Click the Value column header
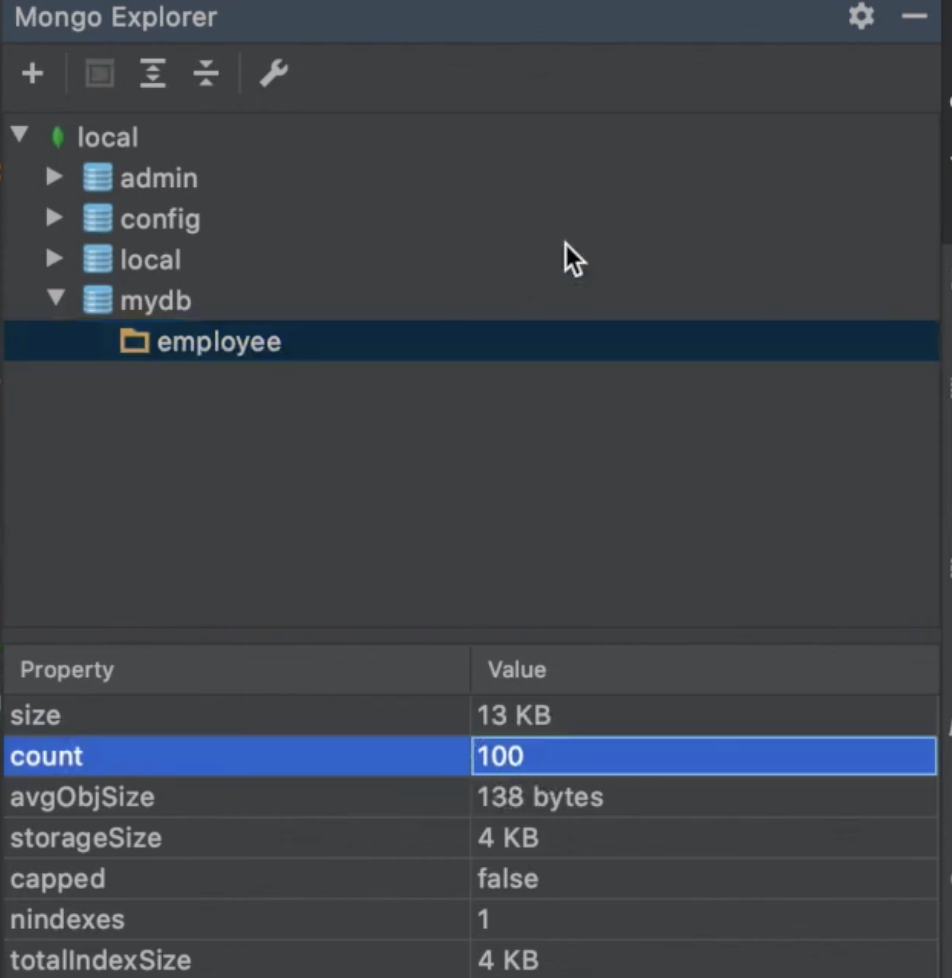Screen dimensions: 952x978 516,670
